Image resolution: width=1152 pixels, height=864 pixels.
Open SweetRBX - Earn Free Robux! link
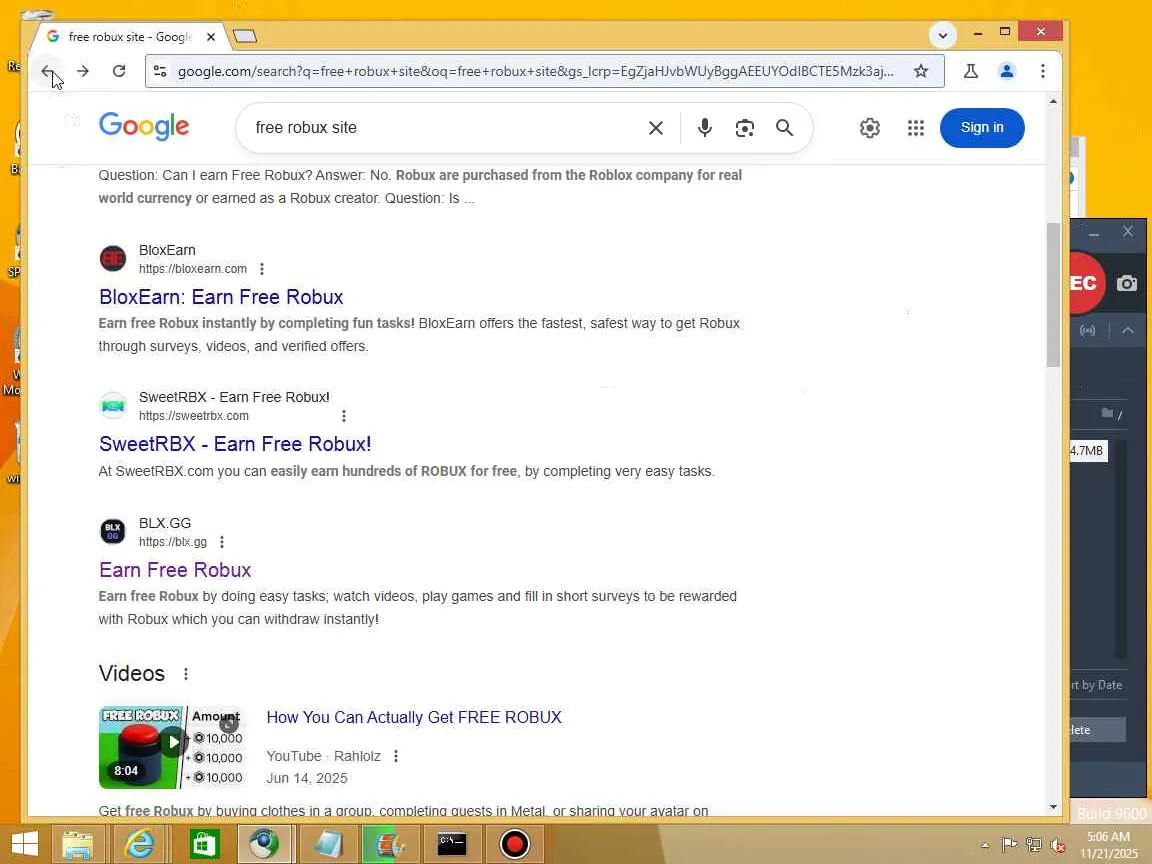[235, 444]
